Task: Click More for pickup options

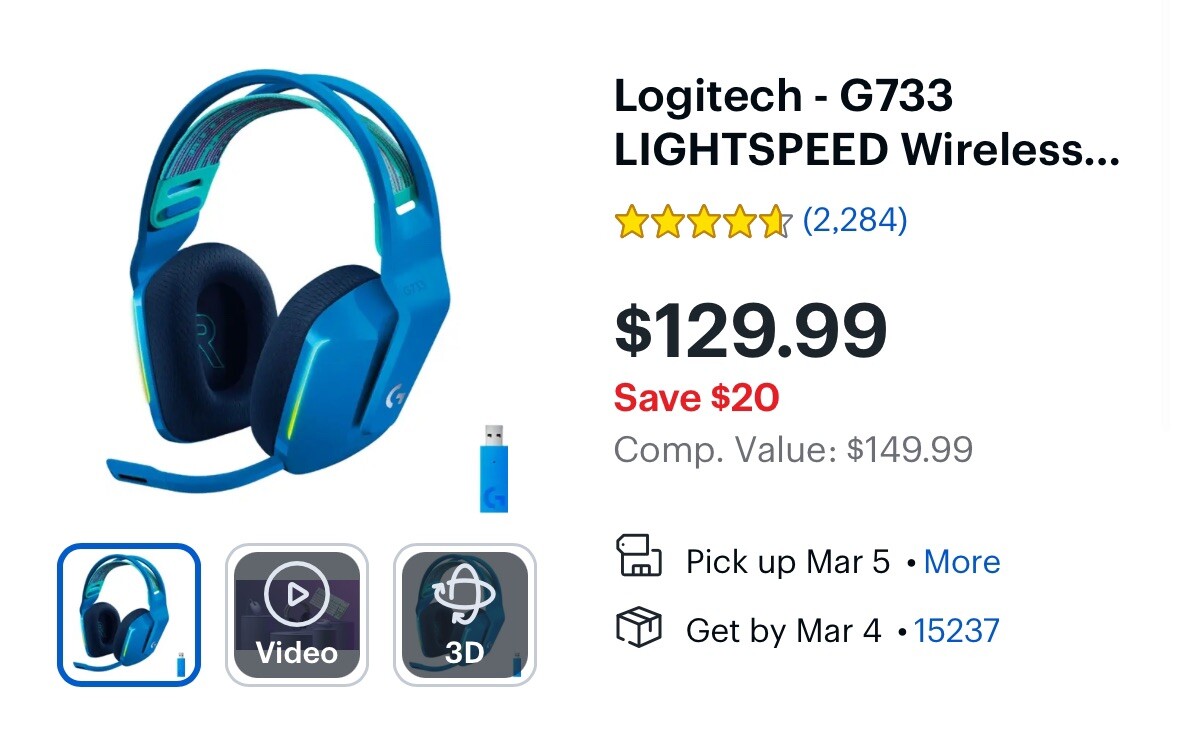Action: 962,562
